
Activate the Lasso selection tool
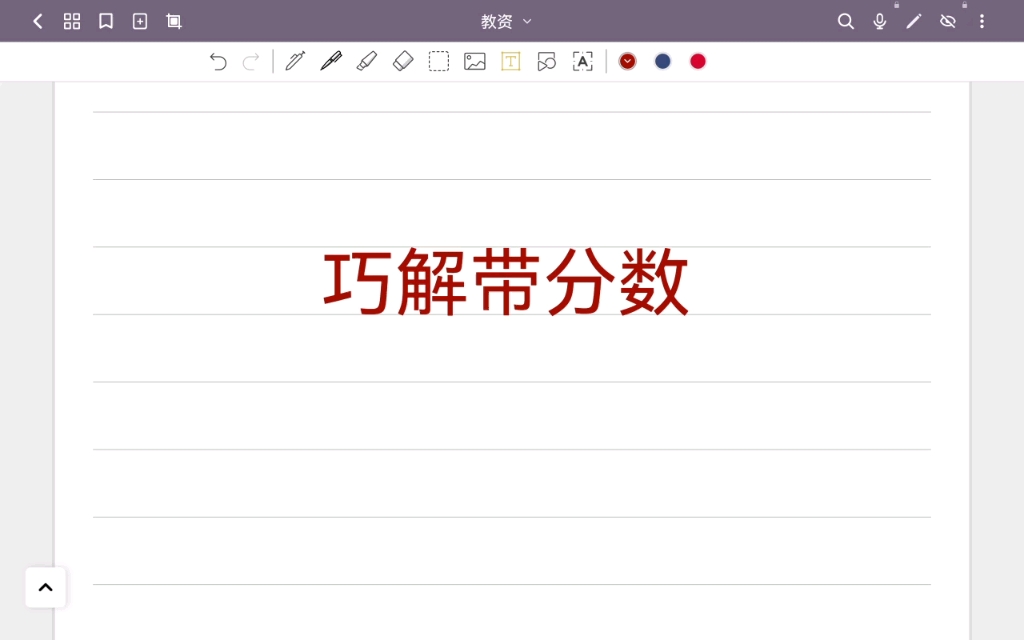439,61
